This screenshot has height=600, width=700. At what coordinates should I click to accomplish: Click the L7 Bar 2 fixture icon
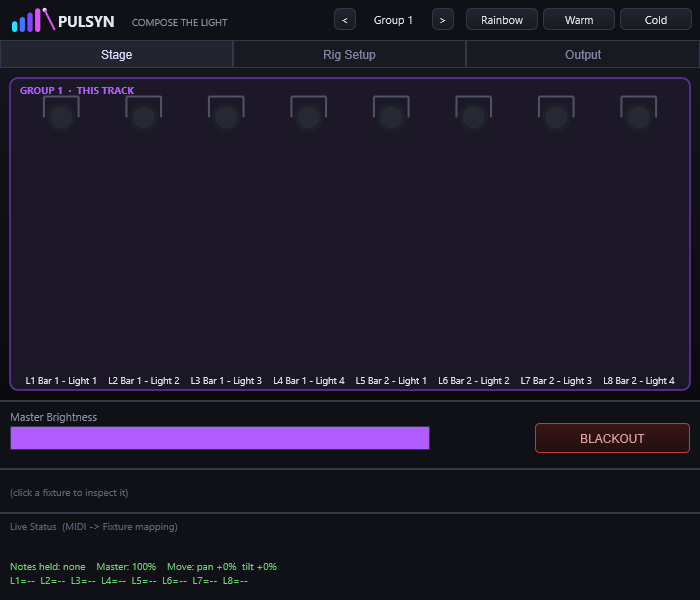(556, 113)
